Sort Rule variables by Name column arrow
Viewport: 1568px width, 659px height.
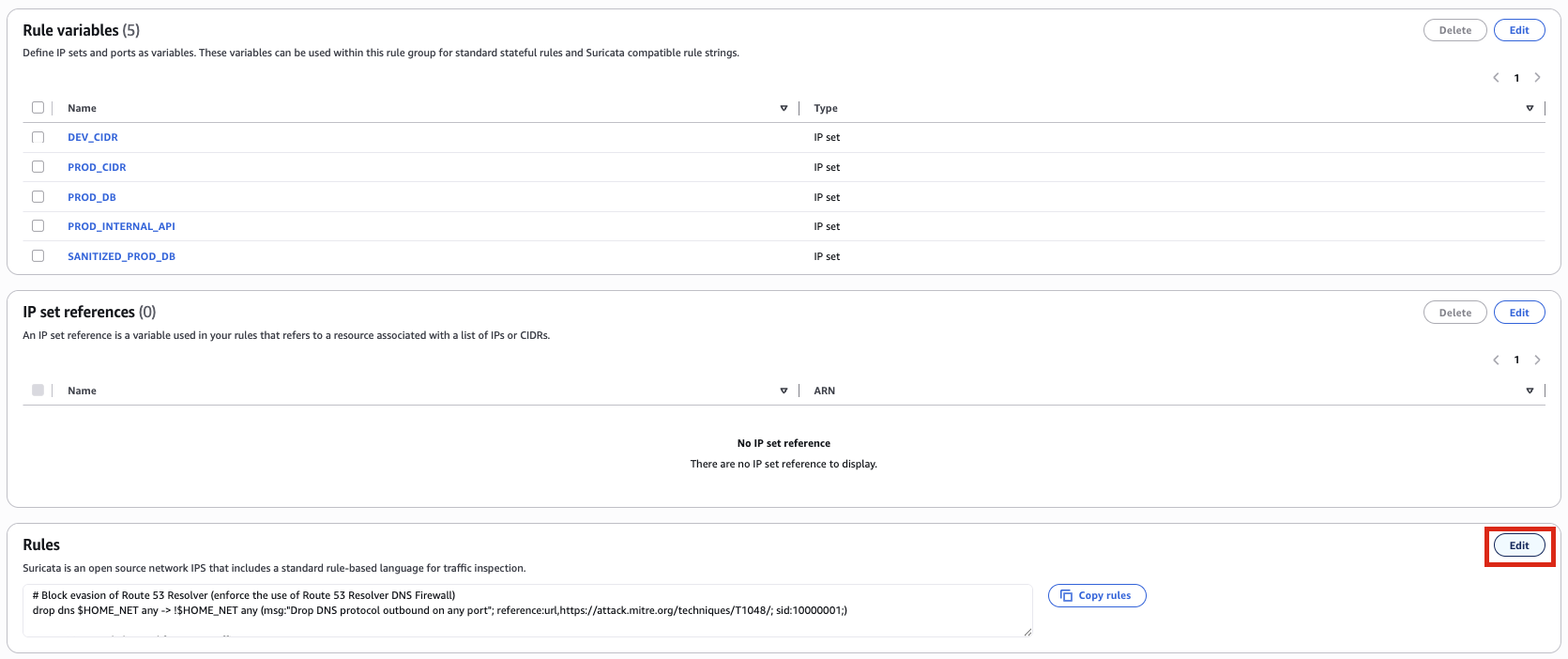784,109
